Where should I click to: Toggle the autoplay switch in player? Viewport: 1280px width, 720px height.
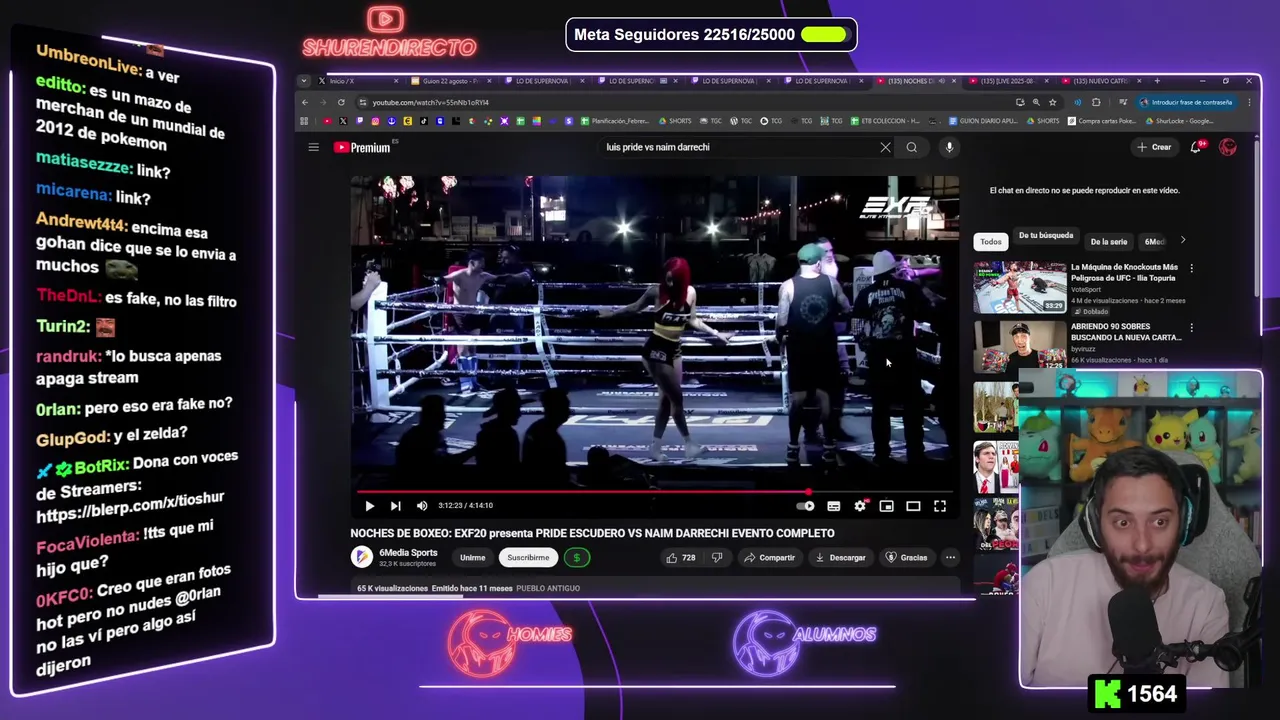[805, 506]
